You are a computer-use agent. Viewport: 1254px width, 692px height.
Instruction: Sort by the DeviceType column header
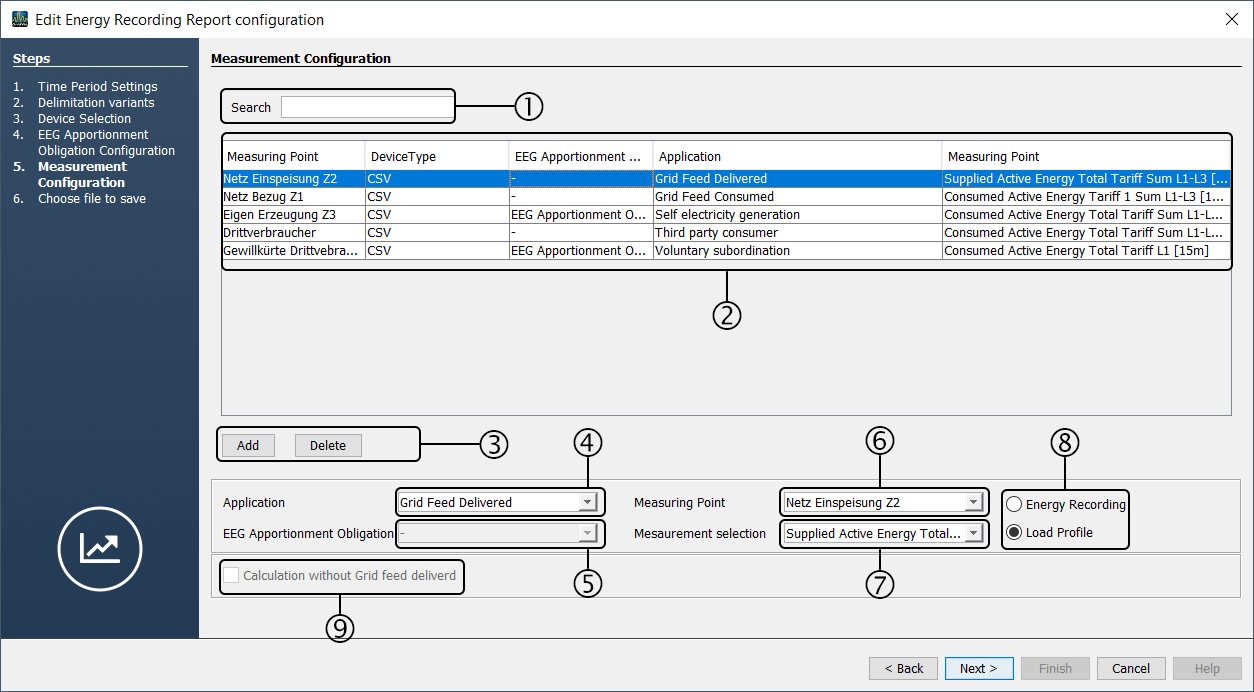tap(436, 157)
